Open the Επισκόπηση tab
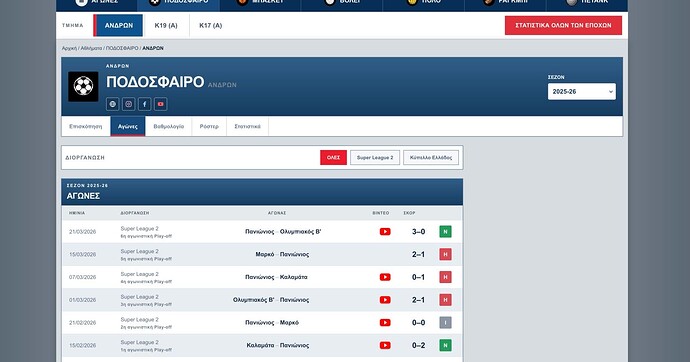The image size is (690, 362). coord(86,127)
